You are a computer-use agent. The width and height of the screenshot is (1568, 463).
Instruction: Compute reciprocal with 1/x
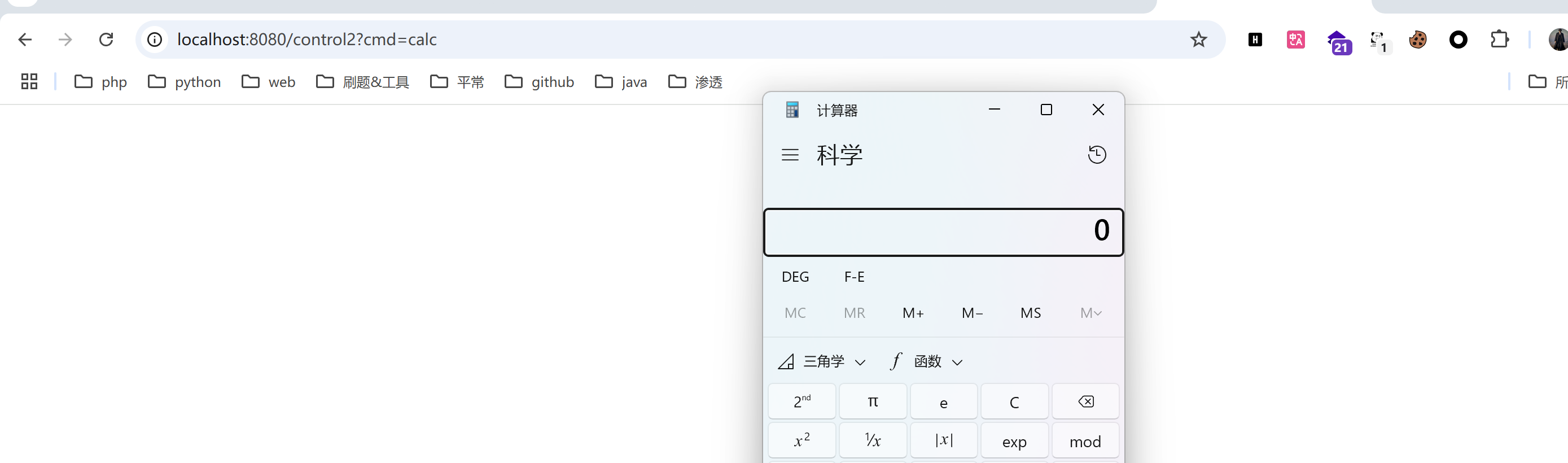873,440
